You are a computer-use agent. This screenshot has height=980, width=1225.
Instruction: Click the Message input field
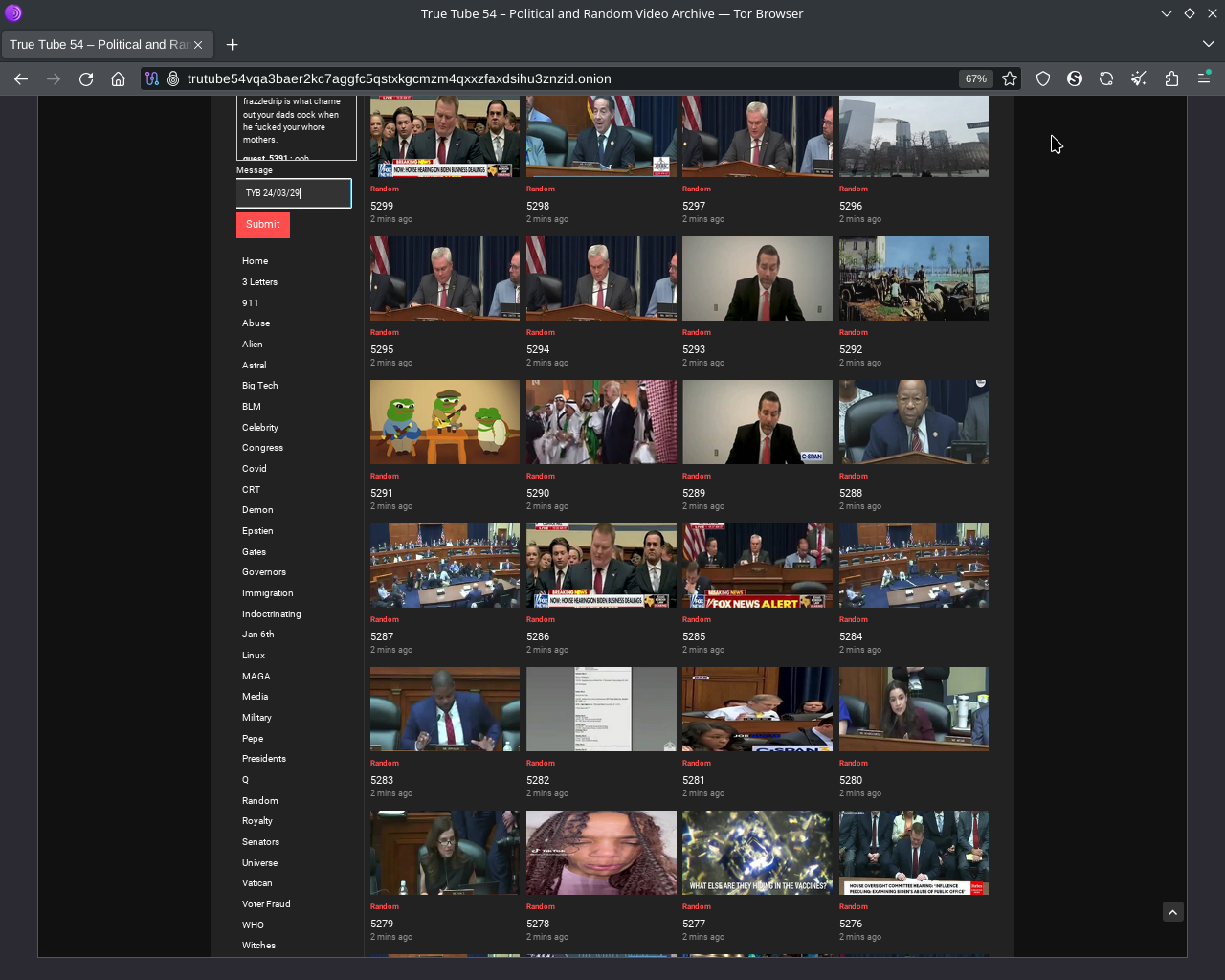(x=294, y=193)
